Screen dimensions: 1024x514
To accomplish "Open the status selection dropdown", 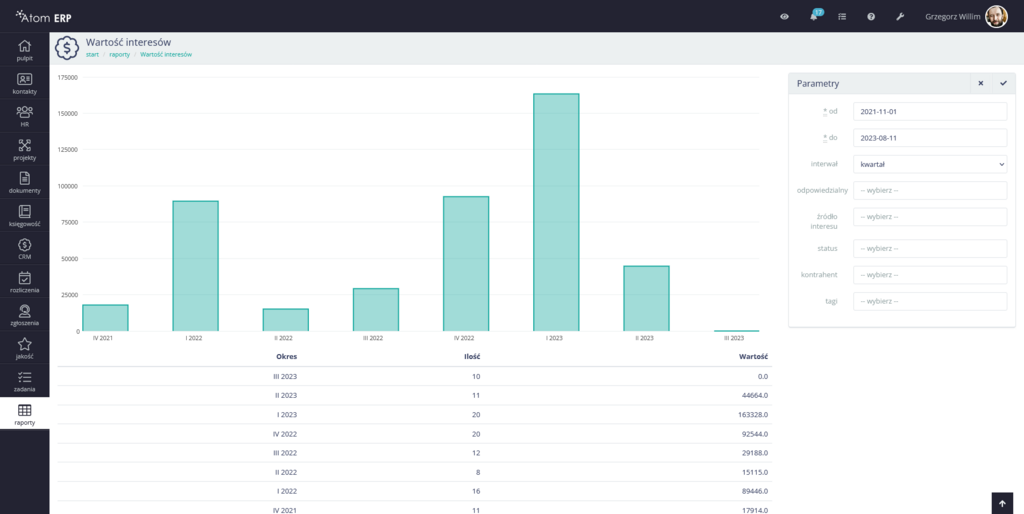I will (x=929, y=248).
